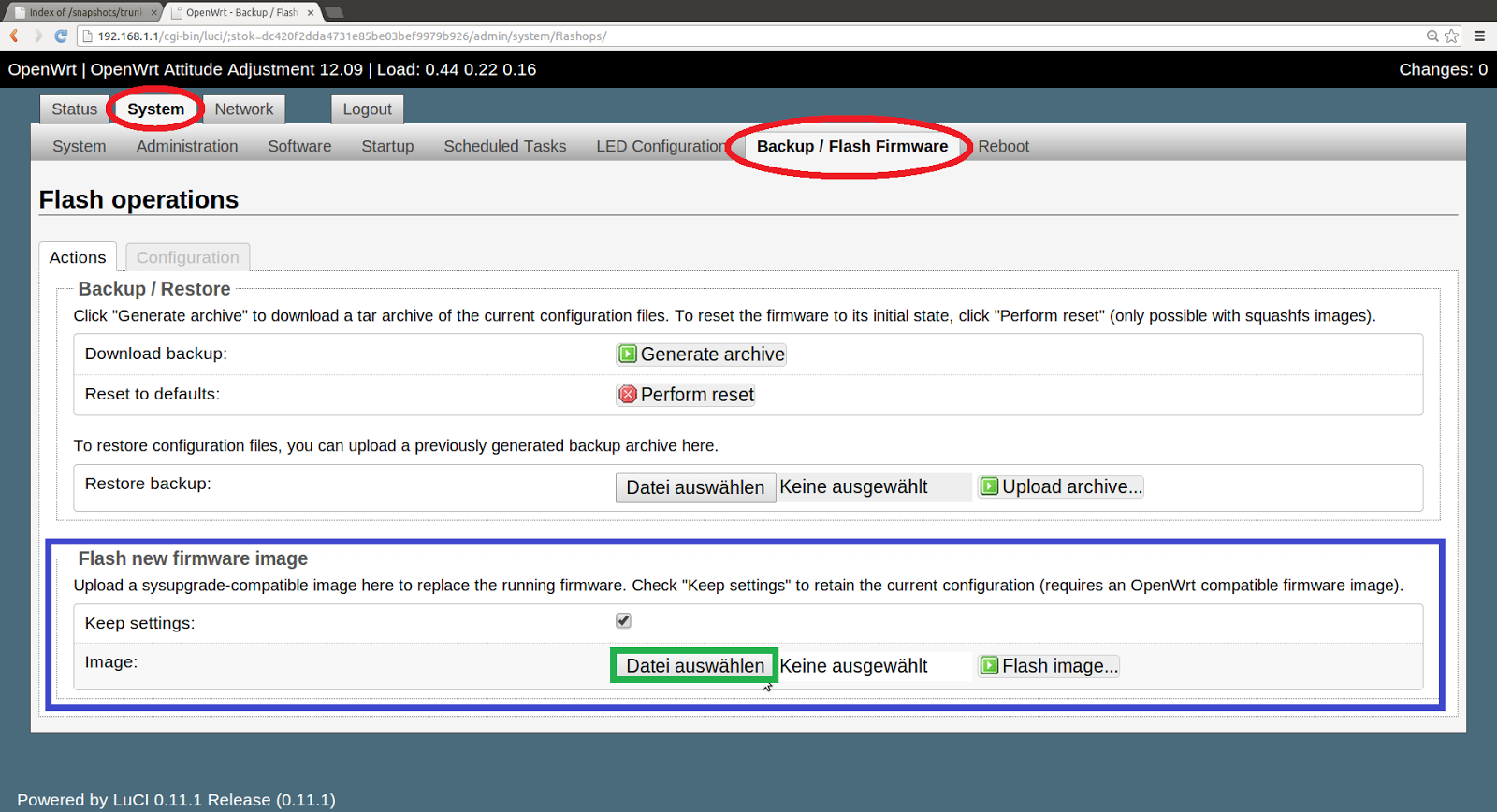
Task: Open the Status top menu tab
Action: coord(74,109)
